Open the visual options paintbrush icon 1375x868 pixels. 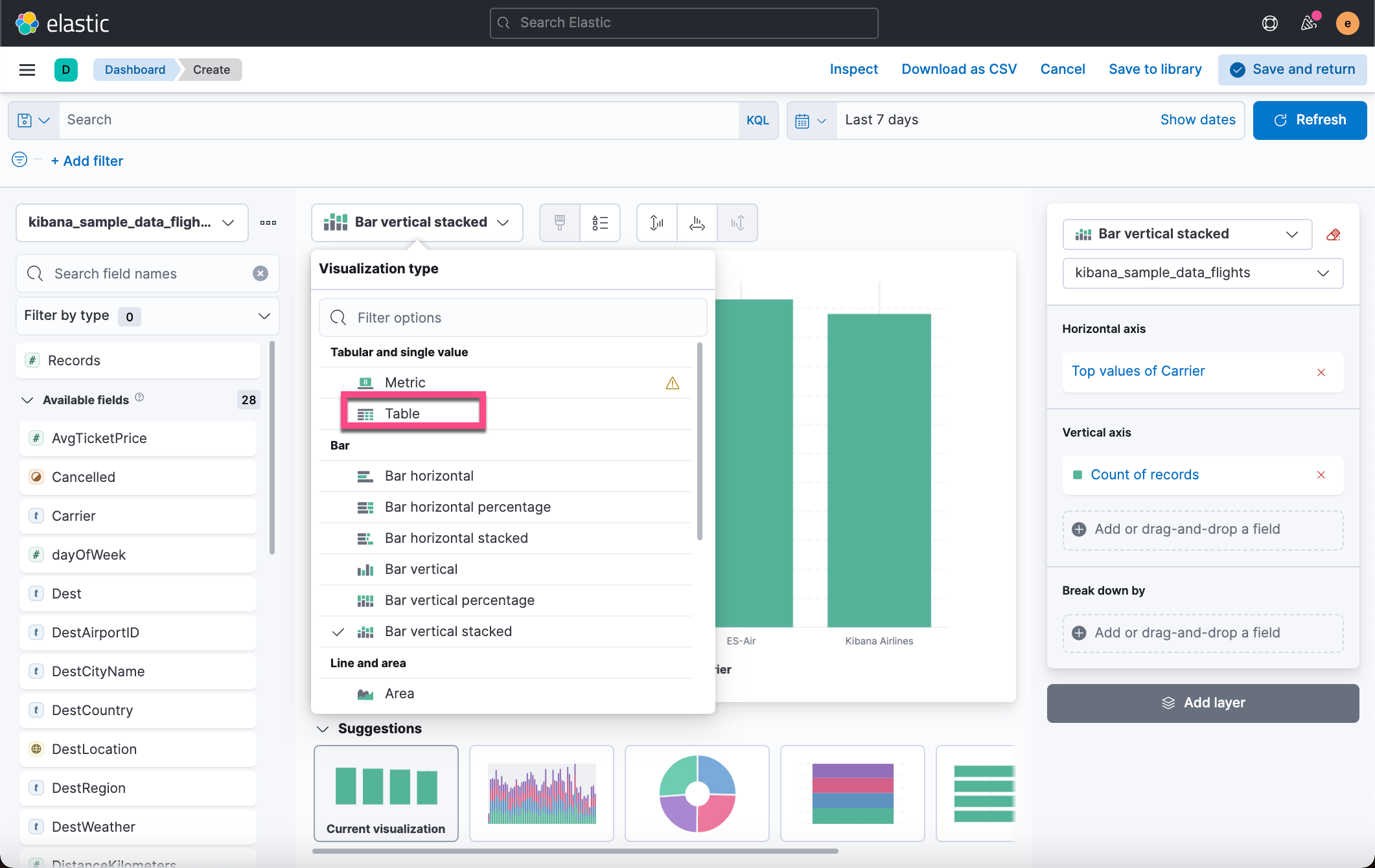[x=560, y=223]
